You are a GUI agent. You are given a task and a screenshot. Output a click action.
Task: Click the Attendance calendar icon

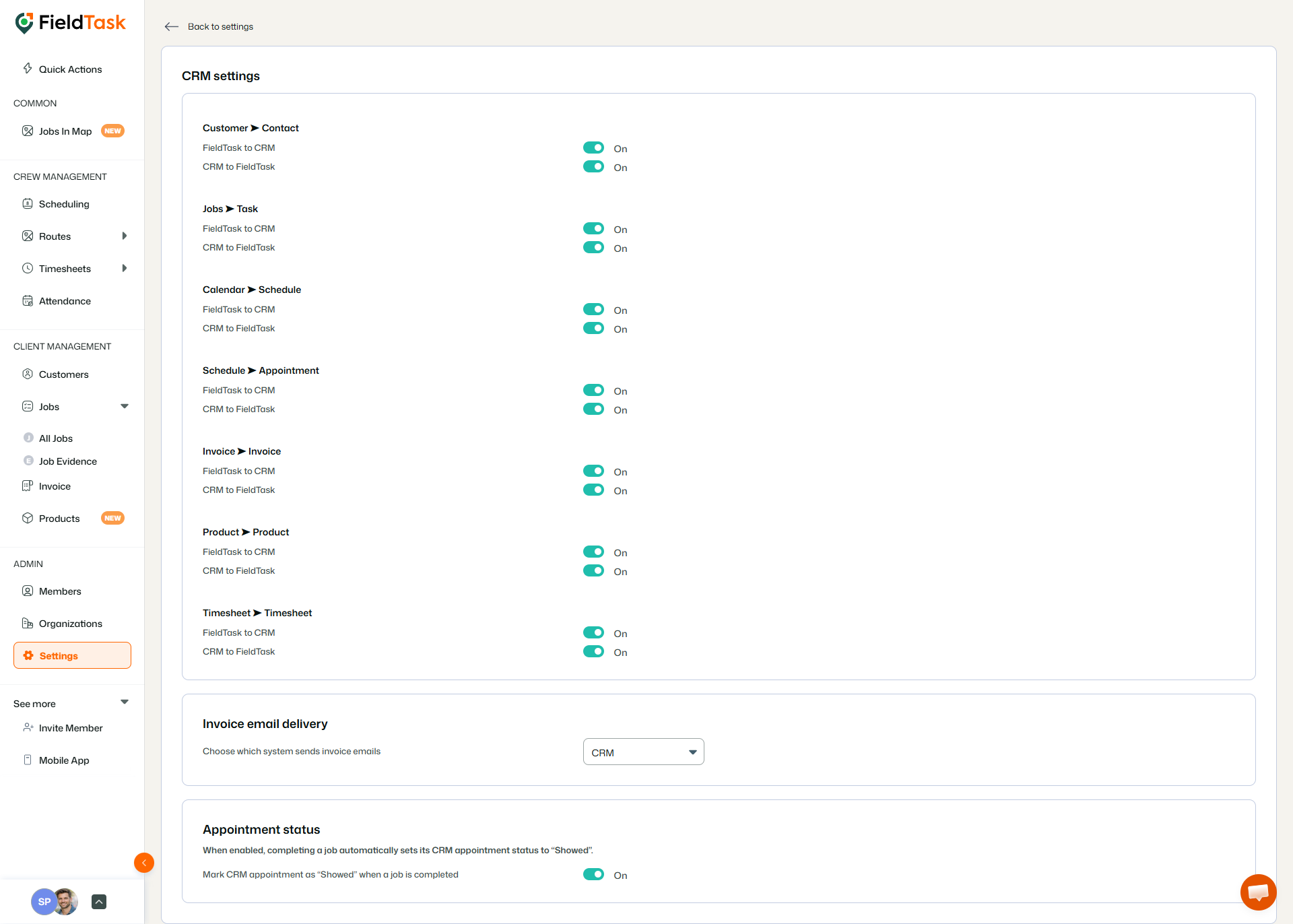(28, 300)
